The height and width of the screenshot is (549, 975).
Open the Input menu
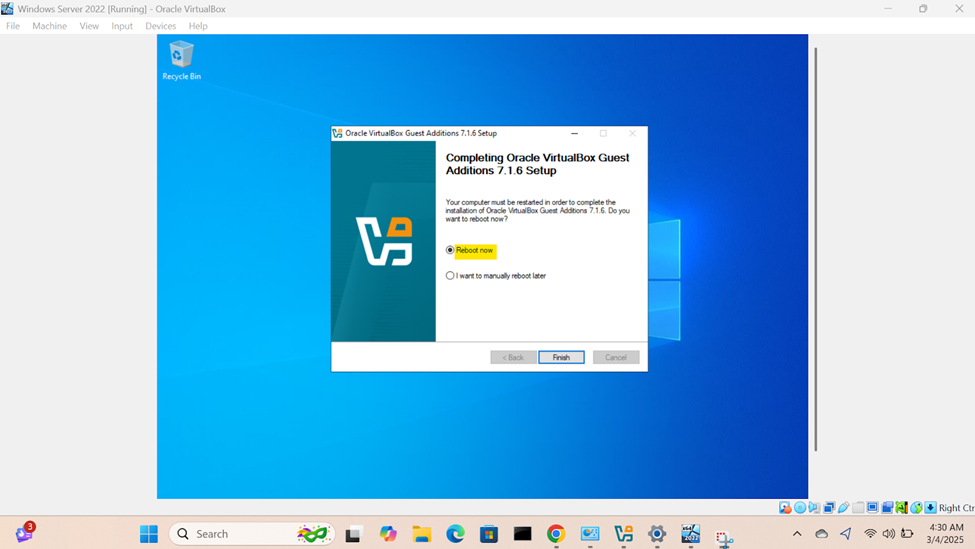(x=122, y=25)
